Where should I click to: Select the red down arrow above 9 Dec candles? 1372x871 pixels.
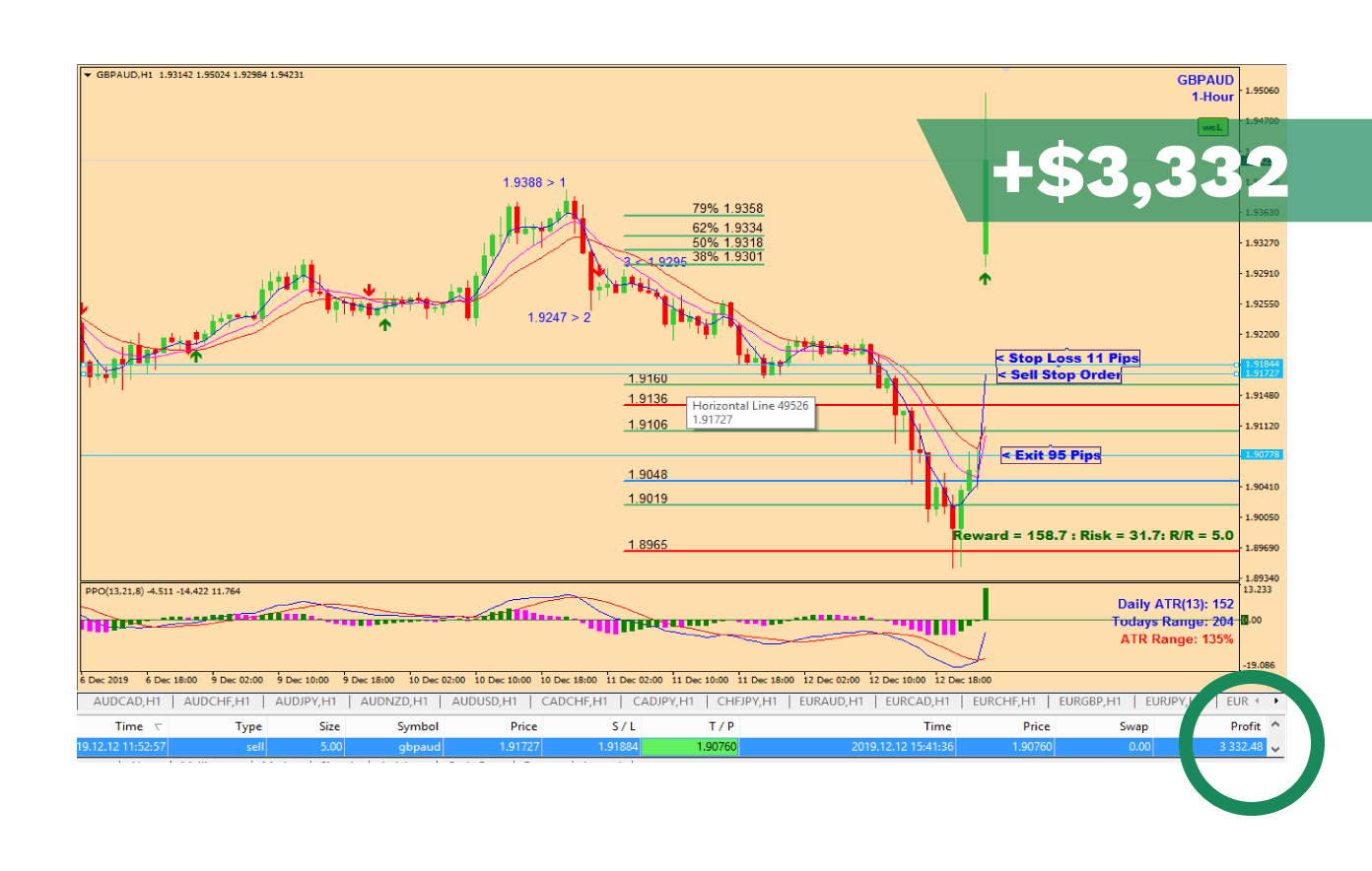click(x=369, y=291)
